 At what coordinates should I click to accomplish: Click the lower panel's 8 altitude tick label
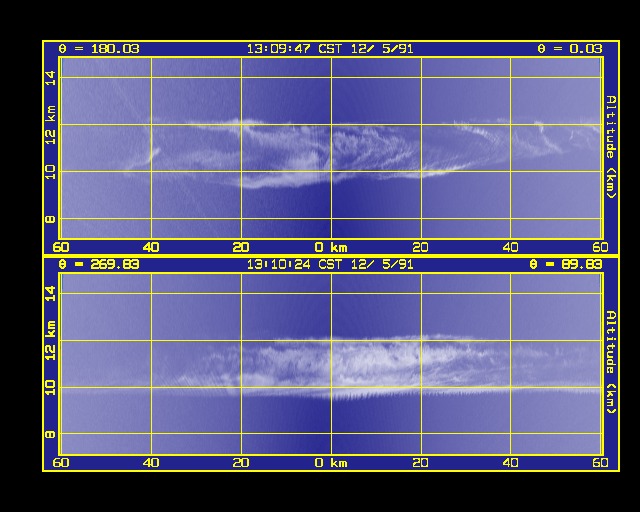point(50,434)
